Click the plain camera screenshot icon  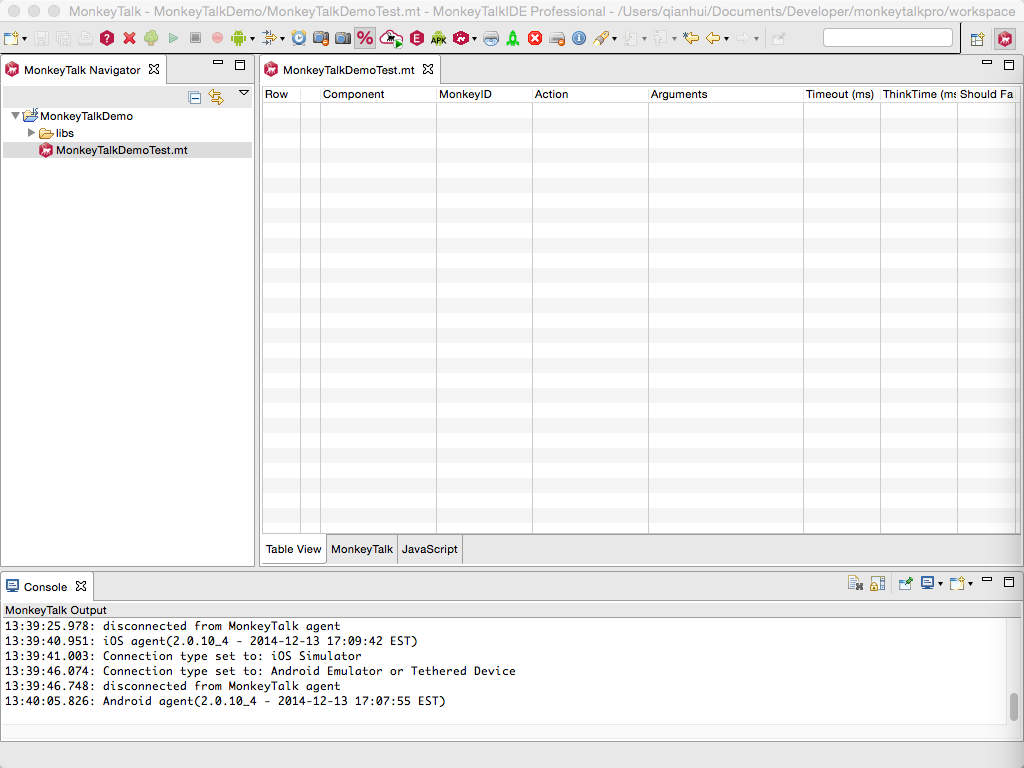pyautogui.click(x=343, y=39)
